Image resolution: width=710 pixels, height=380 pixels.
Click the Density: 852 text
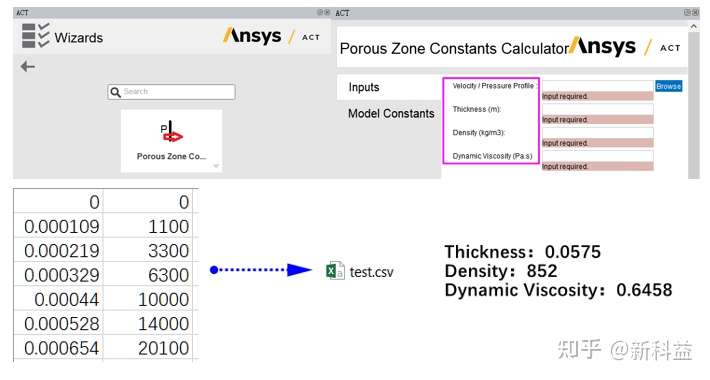coord(501,271)
